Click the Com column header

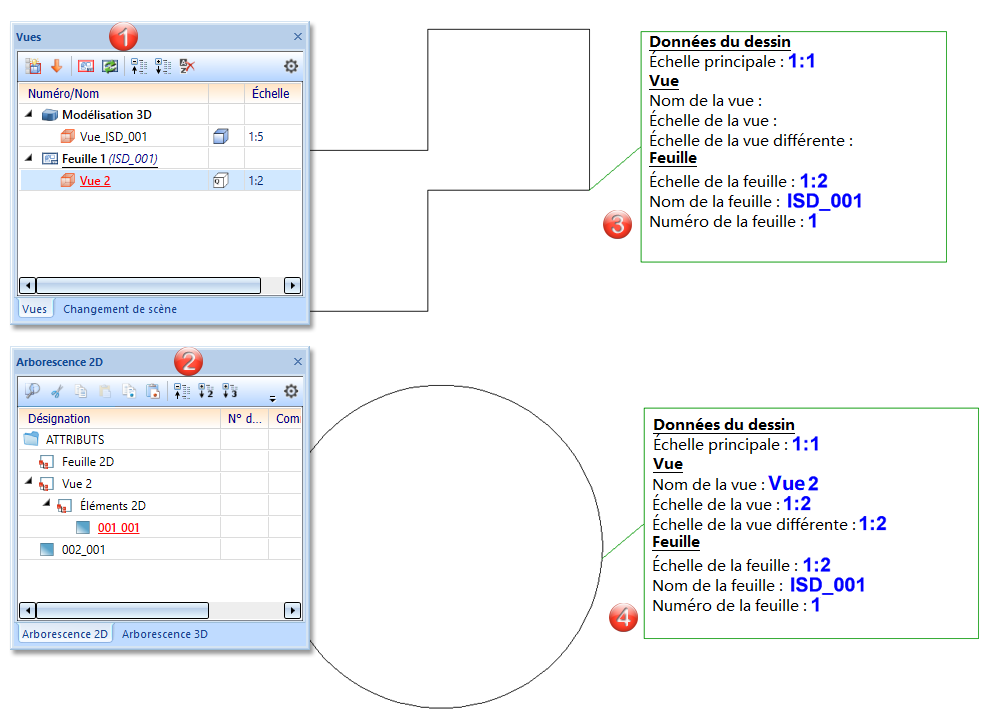[x=286, y=419]
